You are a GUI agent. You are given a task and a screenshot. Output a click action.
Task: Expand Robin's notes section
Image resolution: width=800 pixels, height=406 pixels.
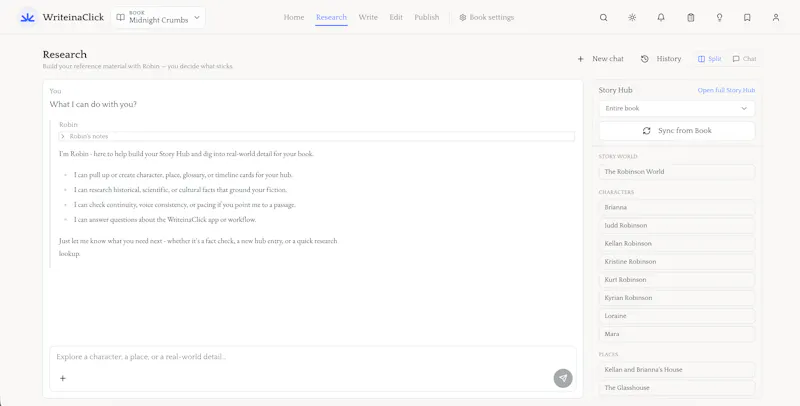pyautogui.click(x=316, y=136)
